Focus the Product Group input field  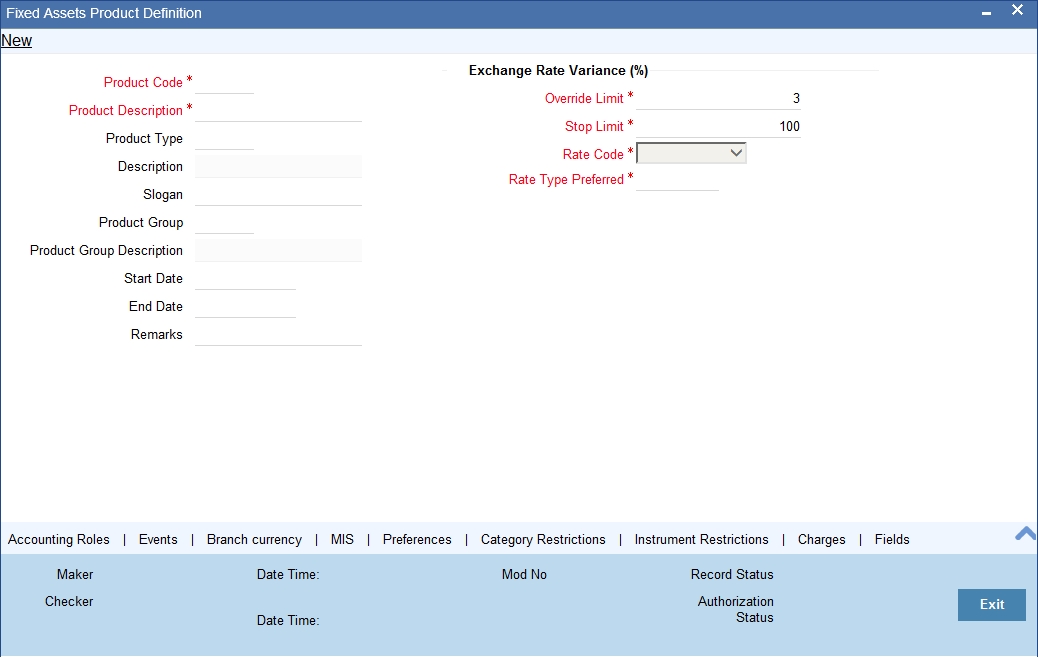pyautogui.click(x=224, y=222)
